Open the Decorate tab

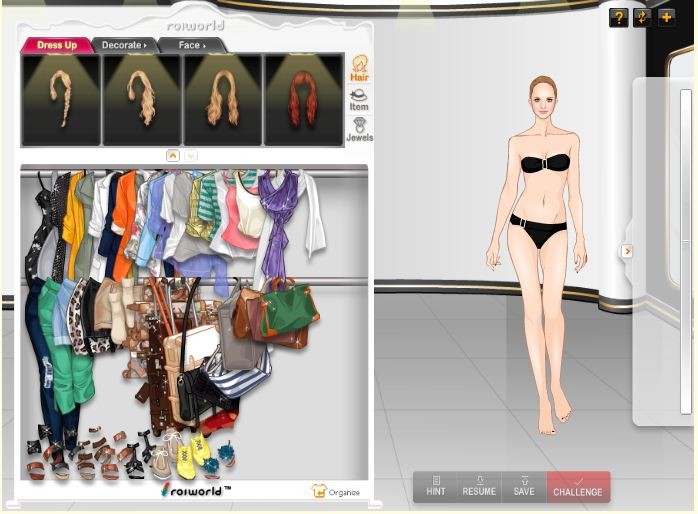(127, 45)
